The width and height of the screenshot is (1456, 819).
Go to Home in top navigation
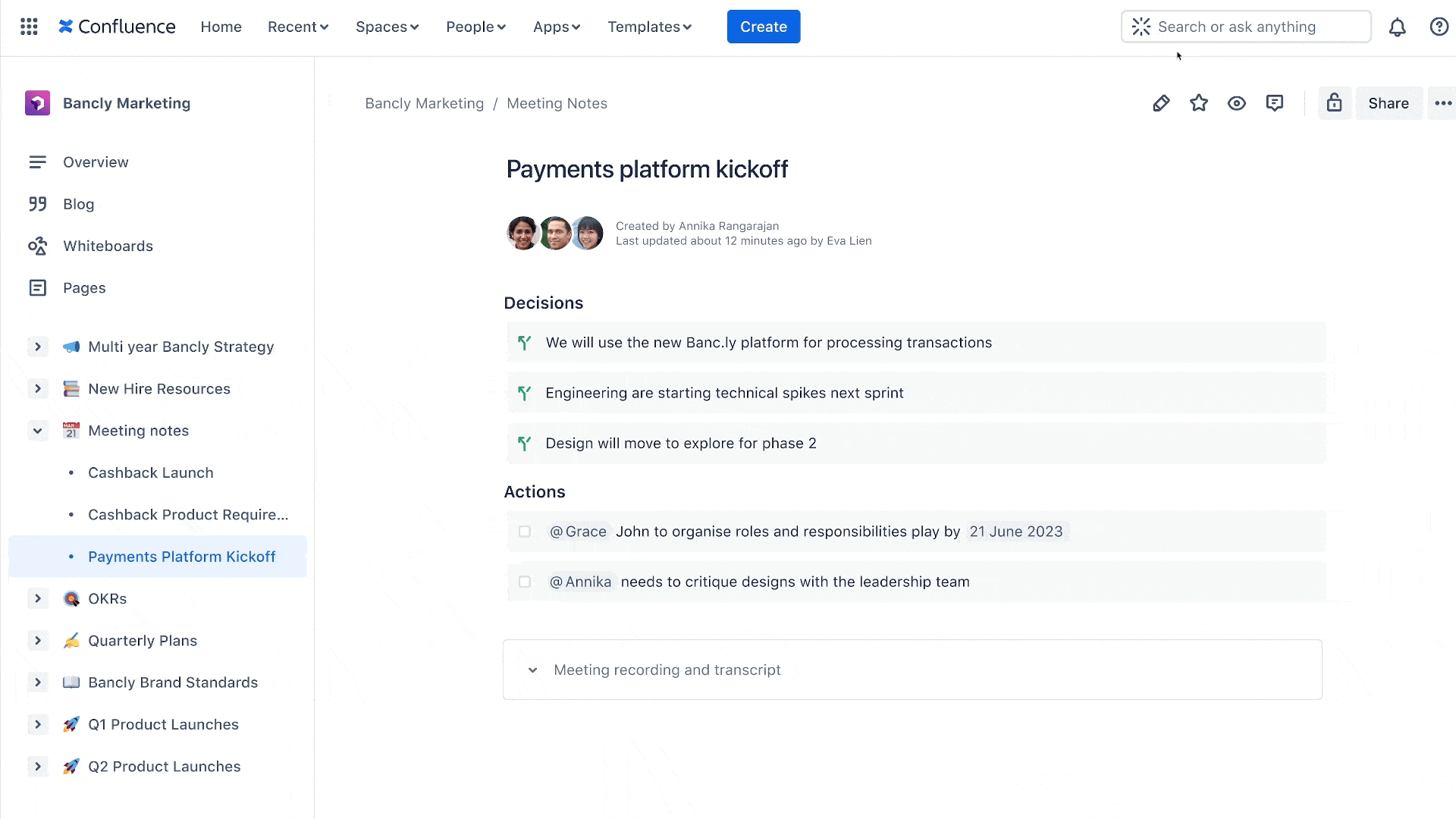click(x=221, y=27)
